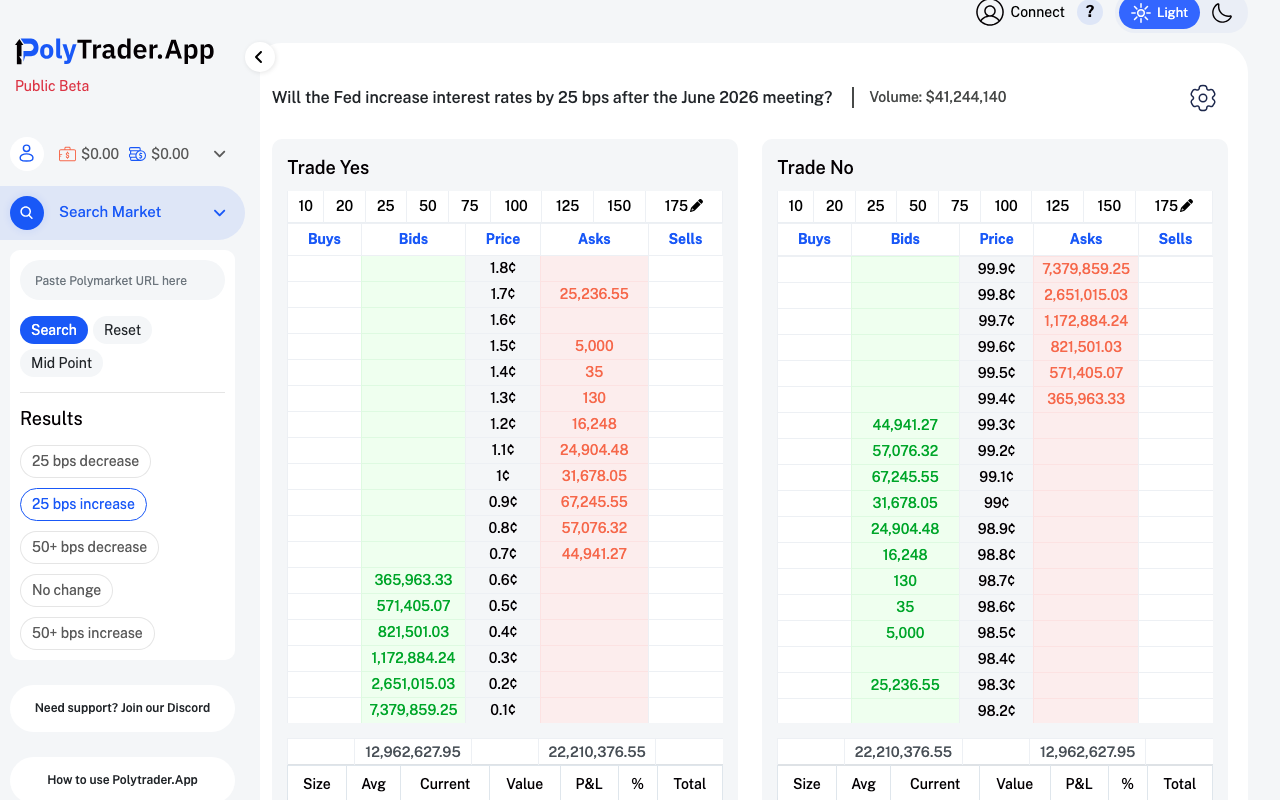
Task: Open the market settings gear icon
Action: coord(1202,98)
